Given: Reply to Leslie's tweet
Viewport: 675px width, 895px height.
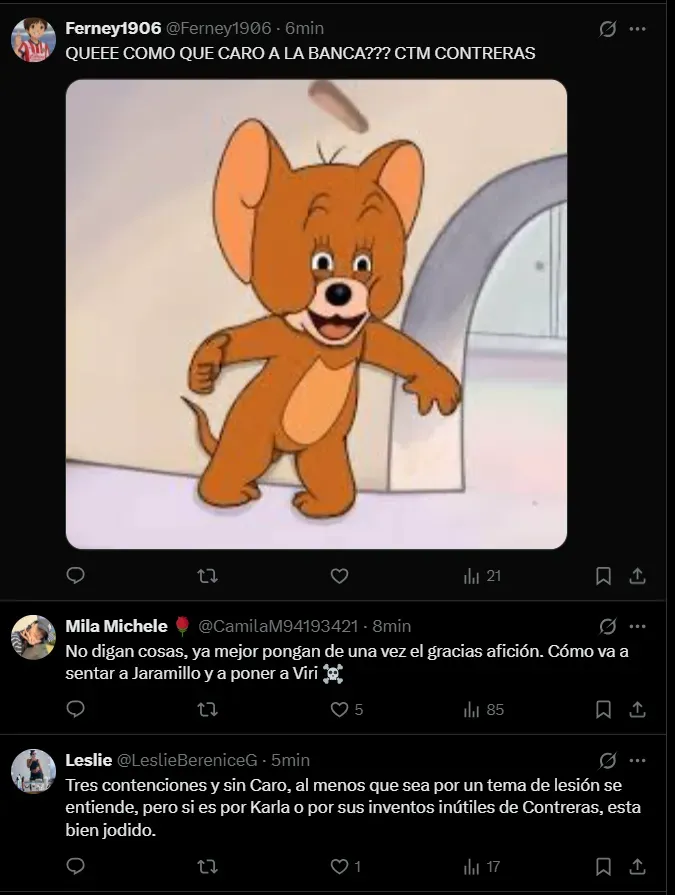Looking at the screenshot, I should [x=75, y=866].
